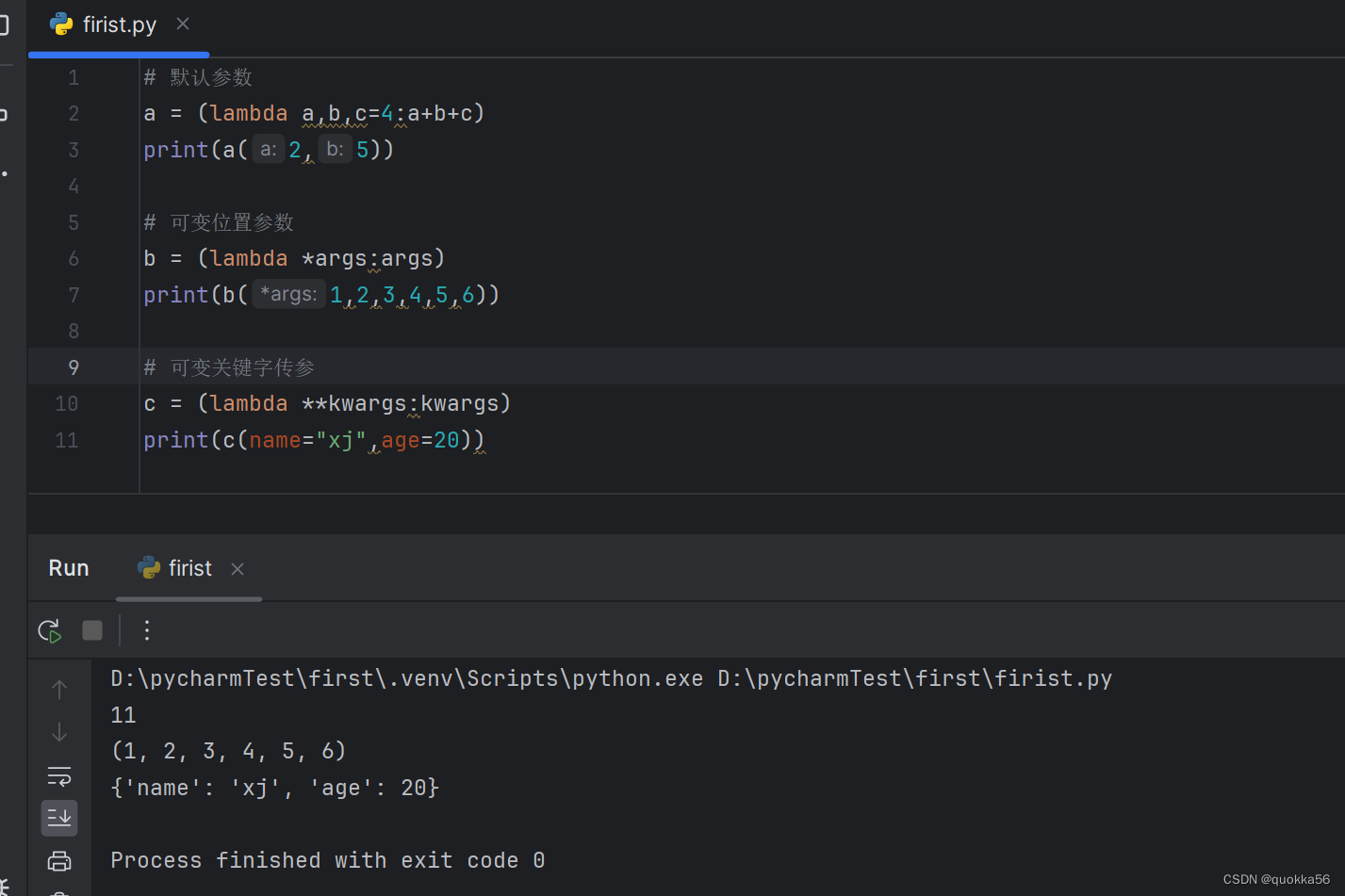
Task: Click the '# 默认参数' comment
Action: click(198, 77)
